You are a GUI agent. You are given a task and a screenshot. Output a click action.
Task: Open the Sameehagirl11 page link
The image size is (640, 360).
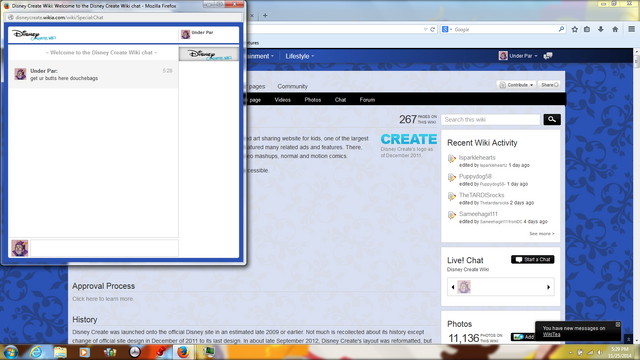click(x=478, y=214)
